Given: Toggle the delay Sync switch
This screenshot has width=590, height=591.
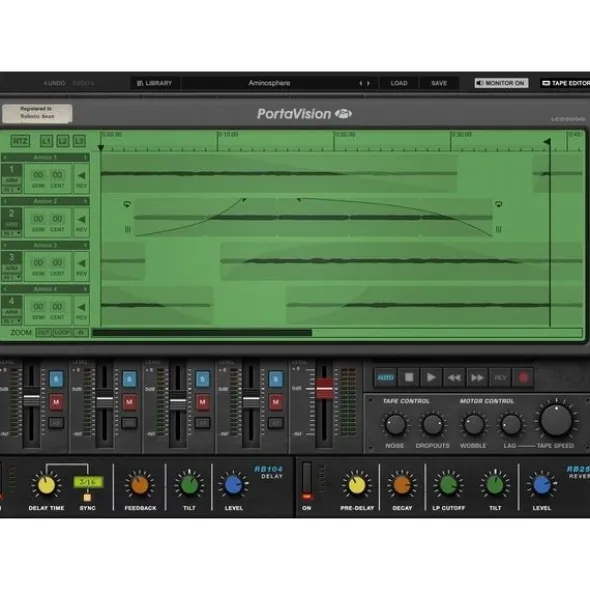Looking at the screenshot, I should (x=87, y=497).
